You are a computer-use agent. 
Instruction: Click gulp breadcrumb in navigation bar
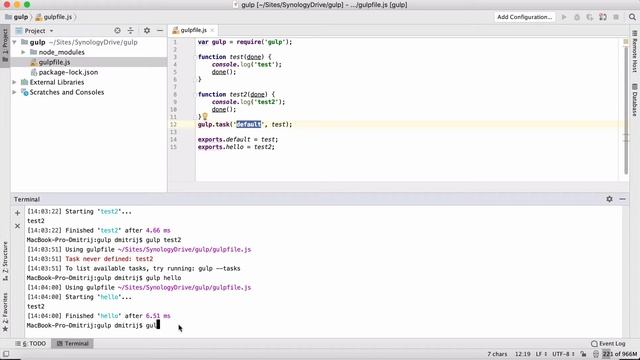pos(17,17)
